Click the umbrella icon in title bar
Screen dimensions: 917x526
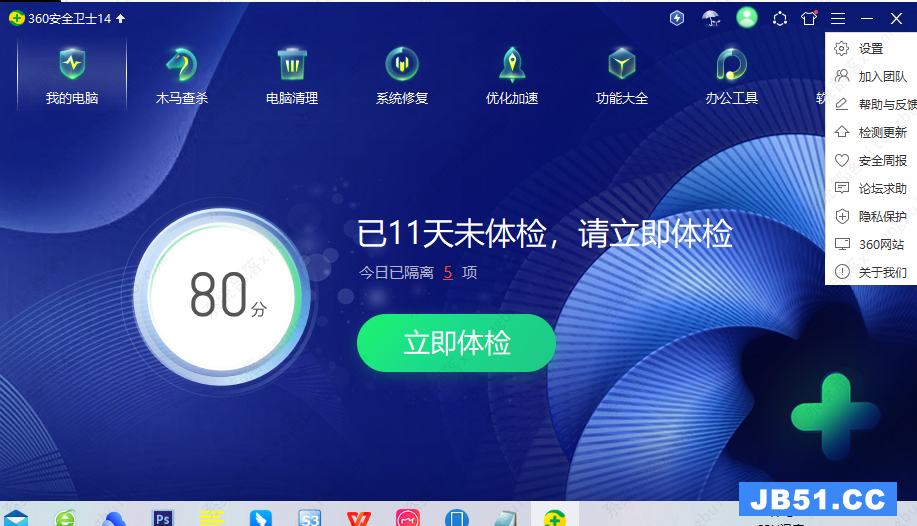click(x=711, y=18)
